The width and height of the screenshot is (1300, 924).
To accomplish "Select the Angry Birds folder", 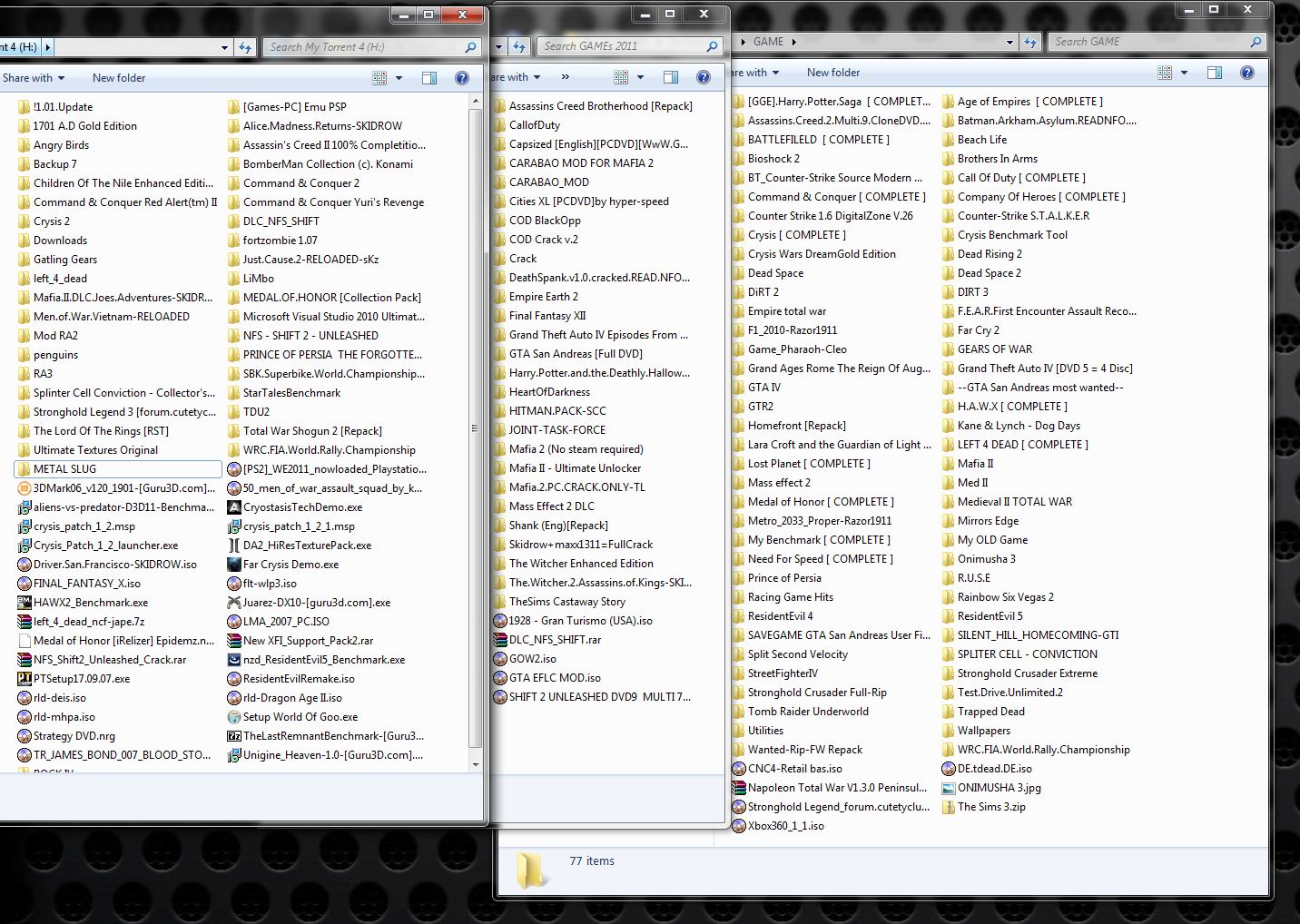I will [x=53, y=145].
